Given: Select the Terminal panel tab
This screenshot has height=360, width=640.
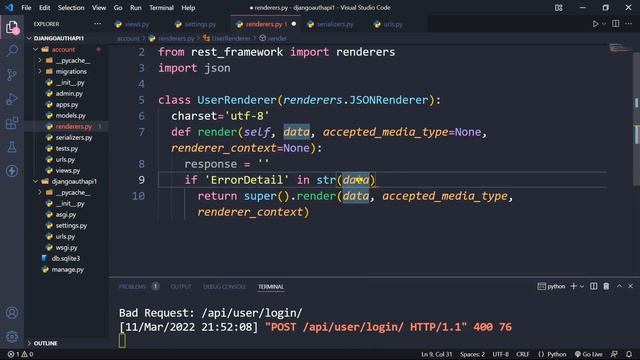Looking at the screenshot, I should (x=271, y=287).
